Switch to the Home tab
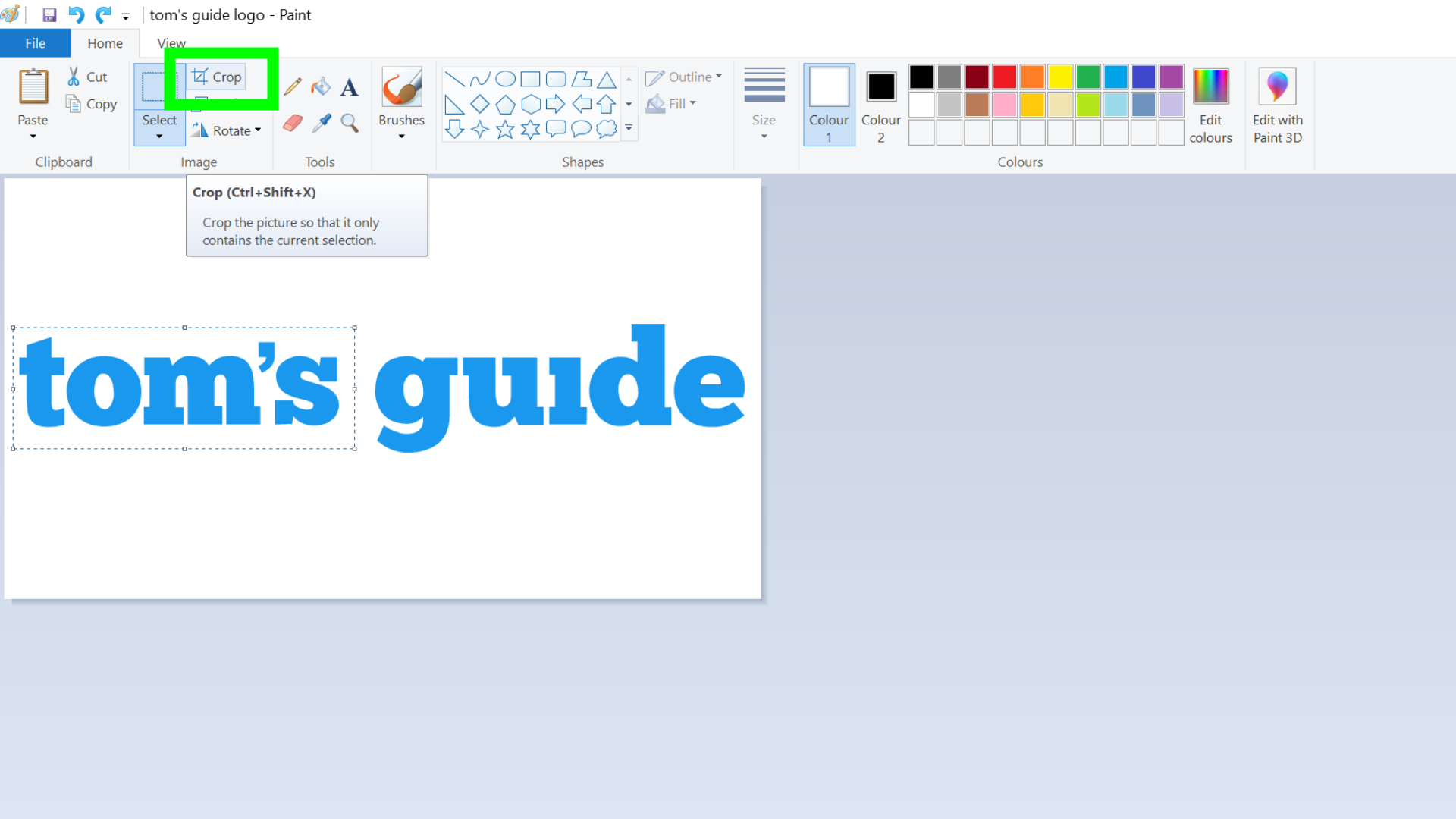This screenshot has width=1456, height=819. (x=104, y=43)
